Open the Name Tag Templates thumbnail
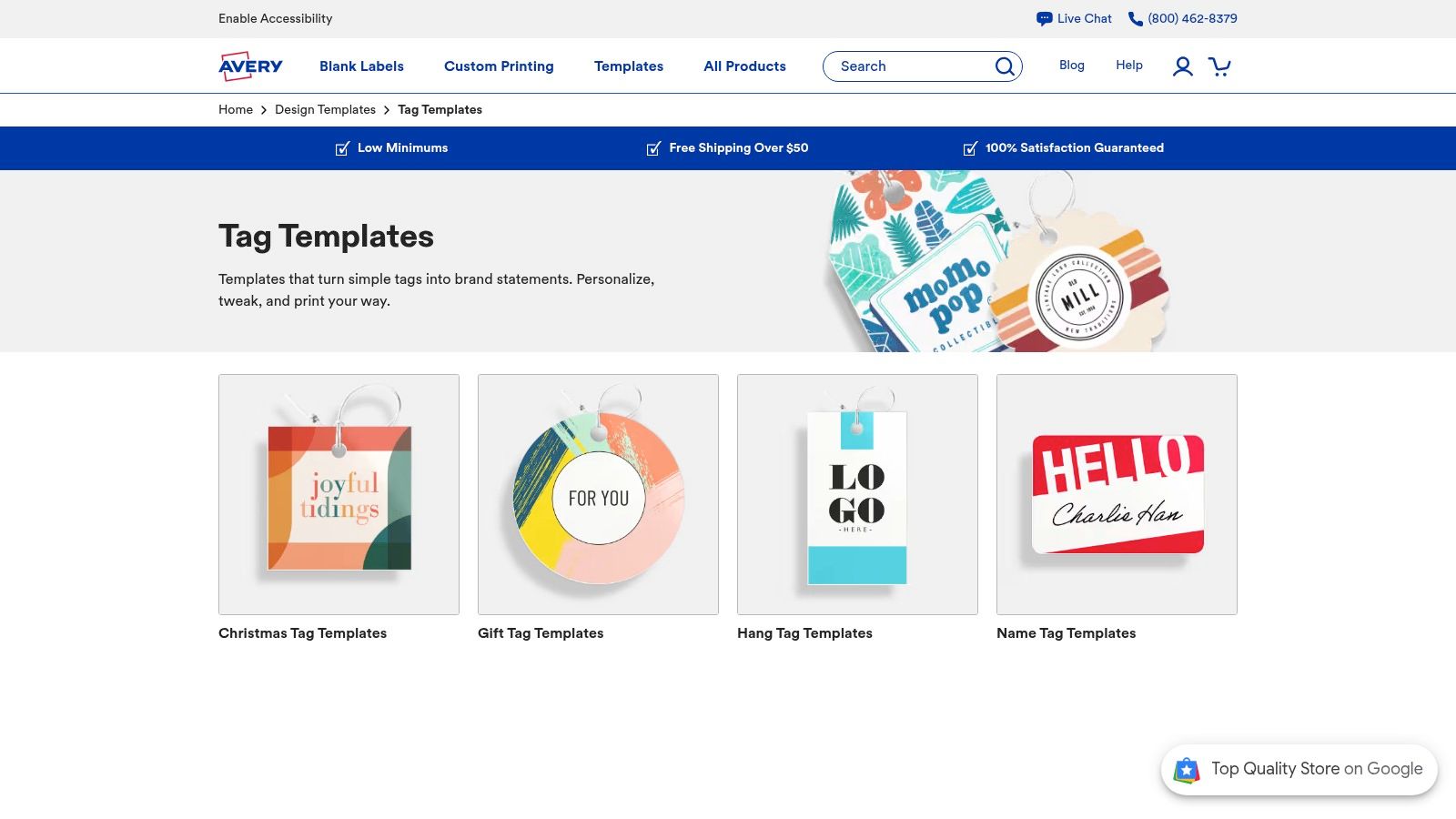1456x819 pixels. [x=1117, y=494]
